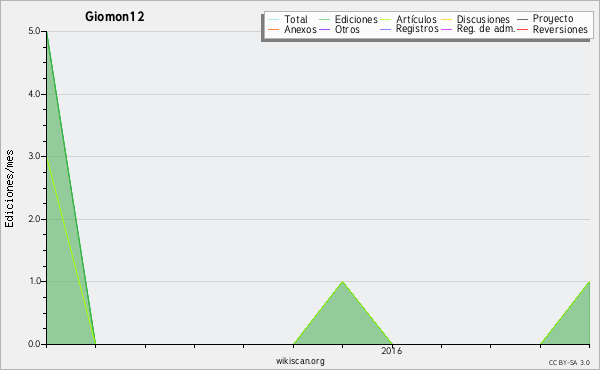Select the Artículos legend entry
Image resolution: width=600 pixels, height=370 pixels.
(416, 19)
